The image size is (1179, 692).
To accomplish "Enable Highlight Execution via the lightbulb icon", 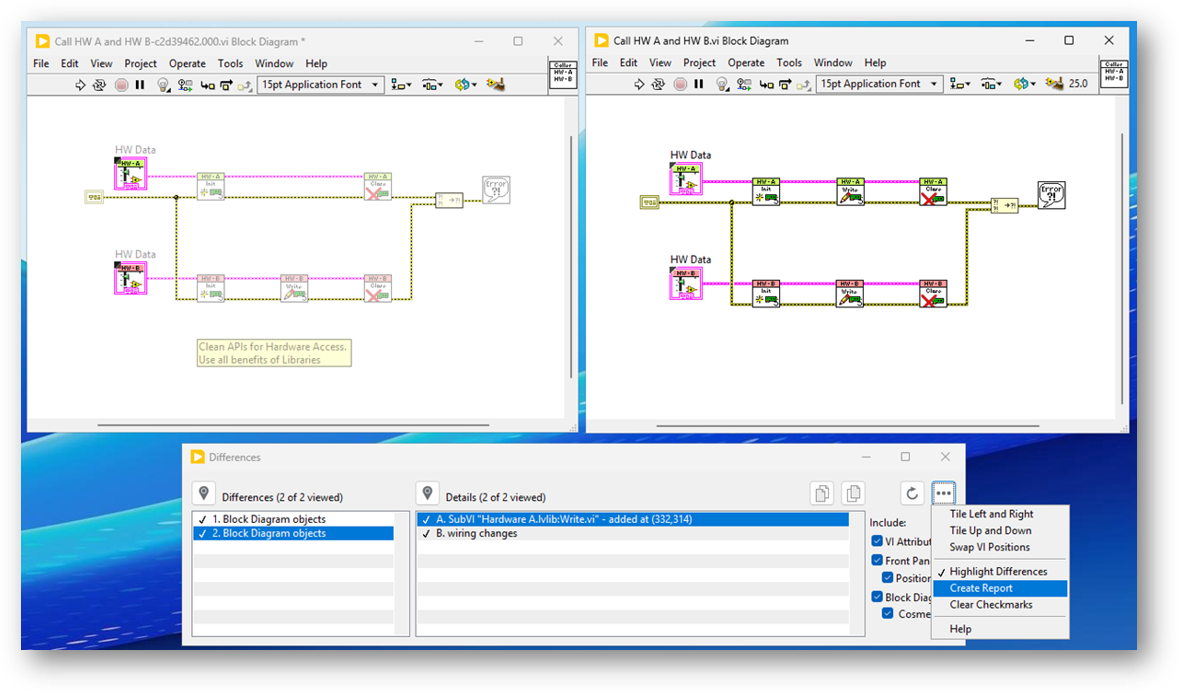I will pyautogui.click(x=162, y=84).
